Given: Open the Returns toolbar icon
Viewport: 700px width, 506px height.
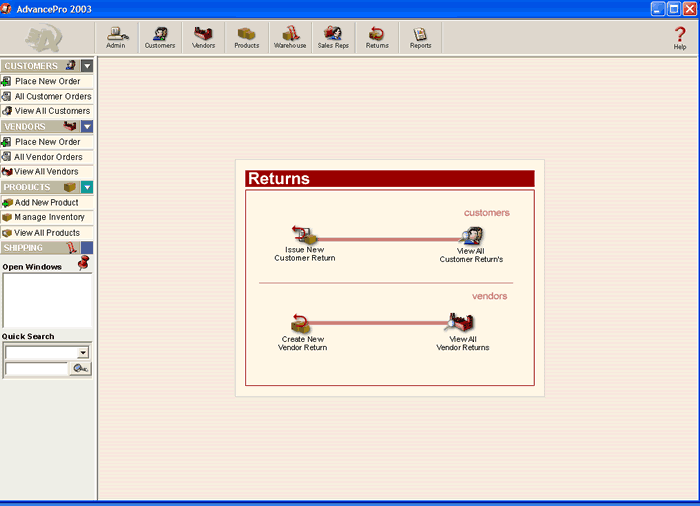Looking at the screenshot, I should (x=377, y=38).
